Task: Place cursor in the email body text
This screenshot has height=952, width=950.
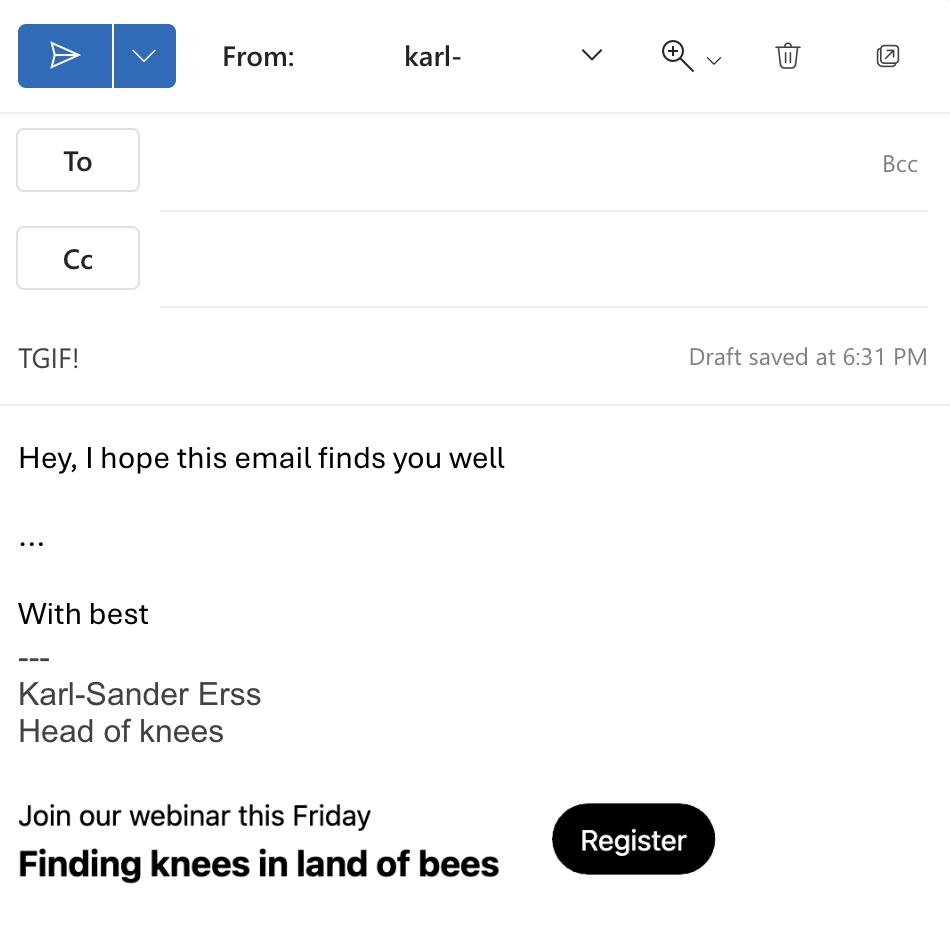Action: 260,458
